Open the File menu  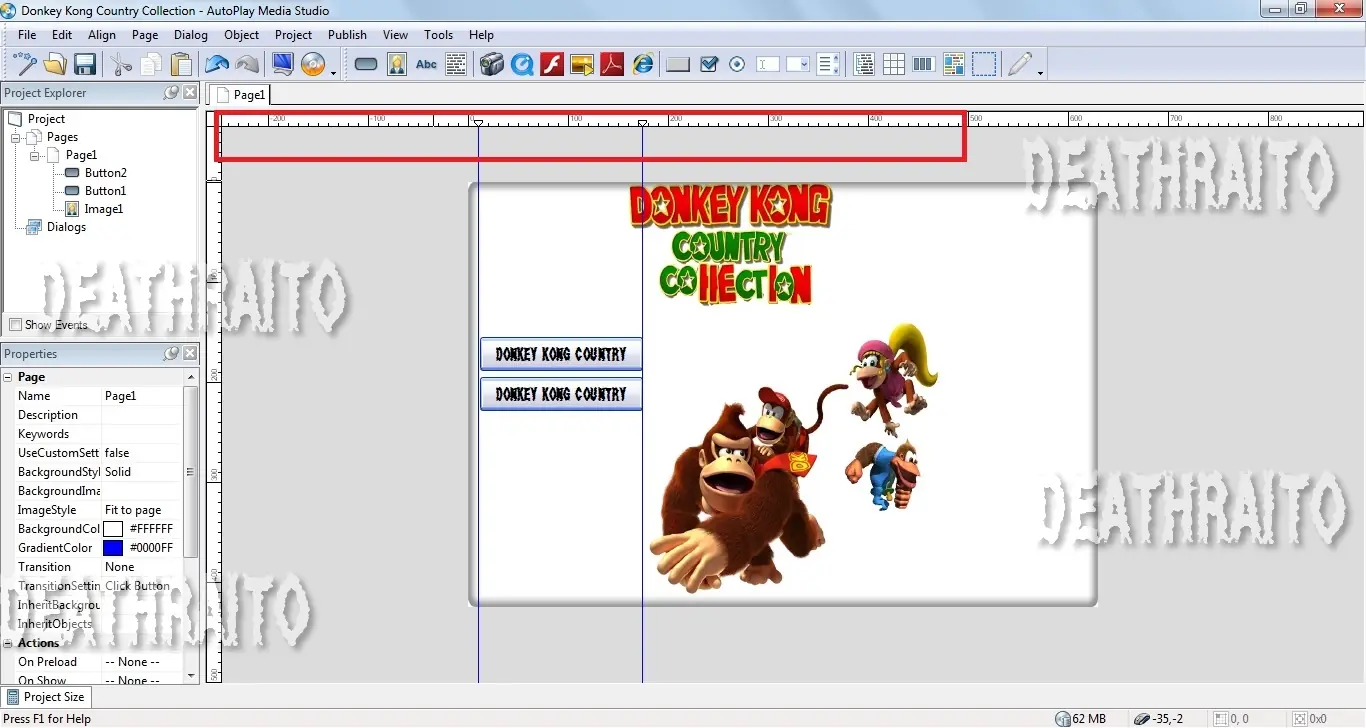tap(27, 34)
